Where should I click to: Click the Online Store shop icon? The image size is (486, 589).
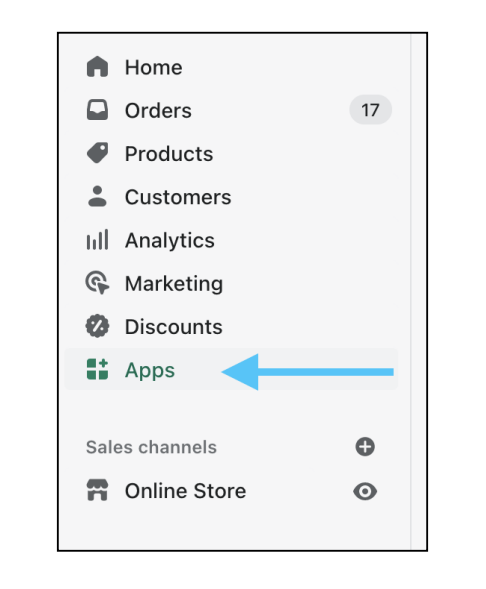97,490
